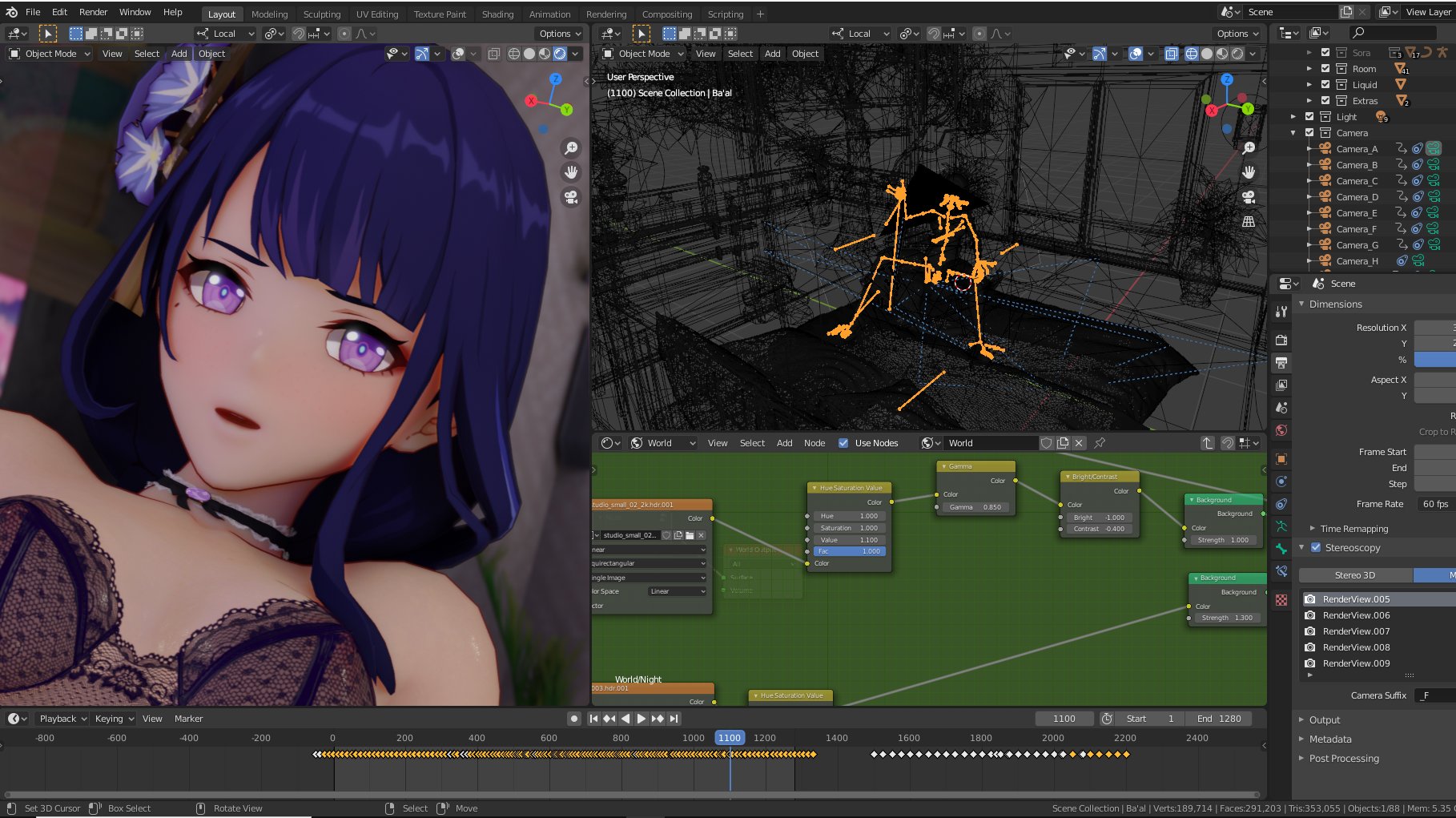The image size is (1456, 818).
Task: Open the Object Constraints properties tab
Action: point(1281,504)
